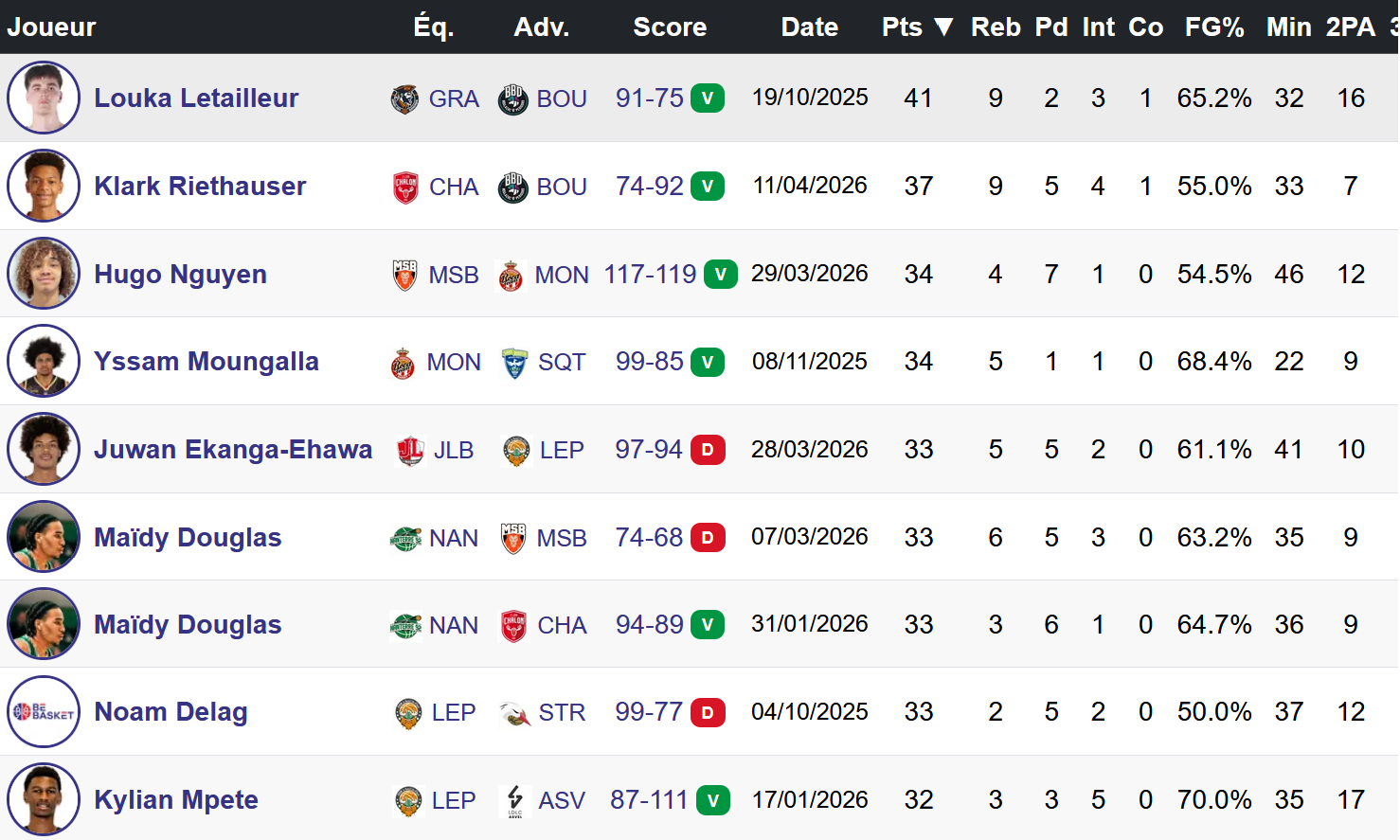Click the Date column header
This screenshot has height=840, width=1400.
pyautogui.click(x=809, y=27)
